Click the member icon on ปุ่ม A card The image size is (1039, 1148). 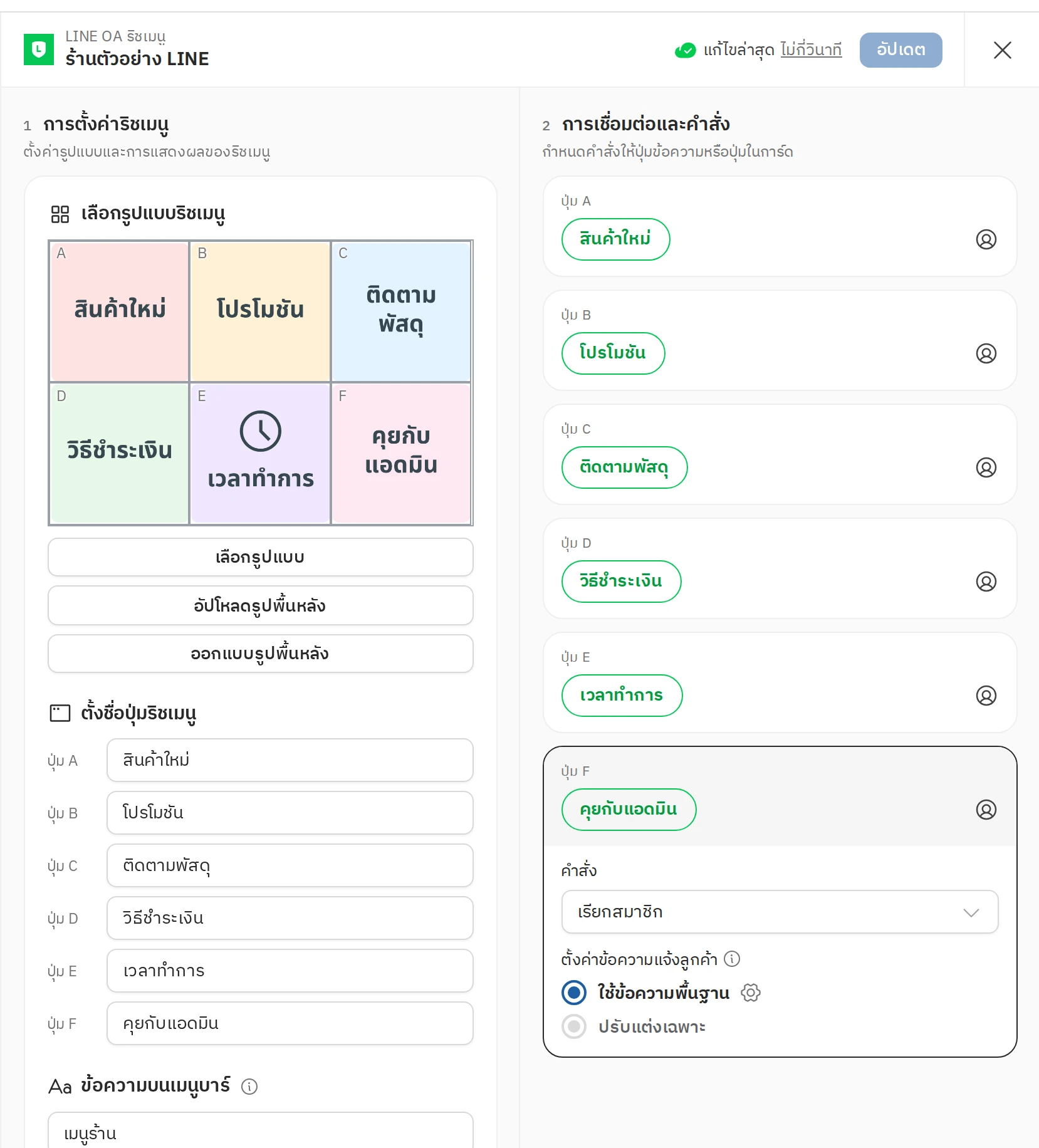click(986, 239)
